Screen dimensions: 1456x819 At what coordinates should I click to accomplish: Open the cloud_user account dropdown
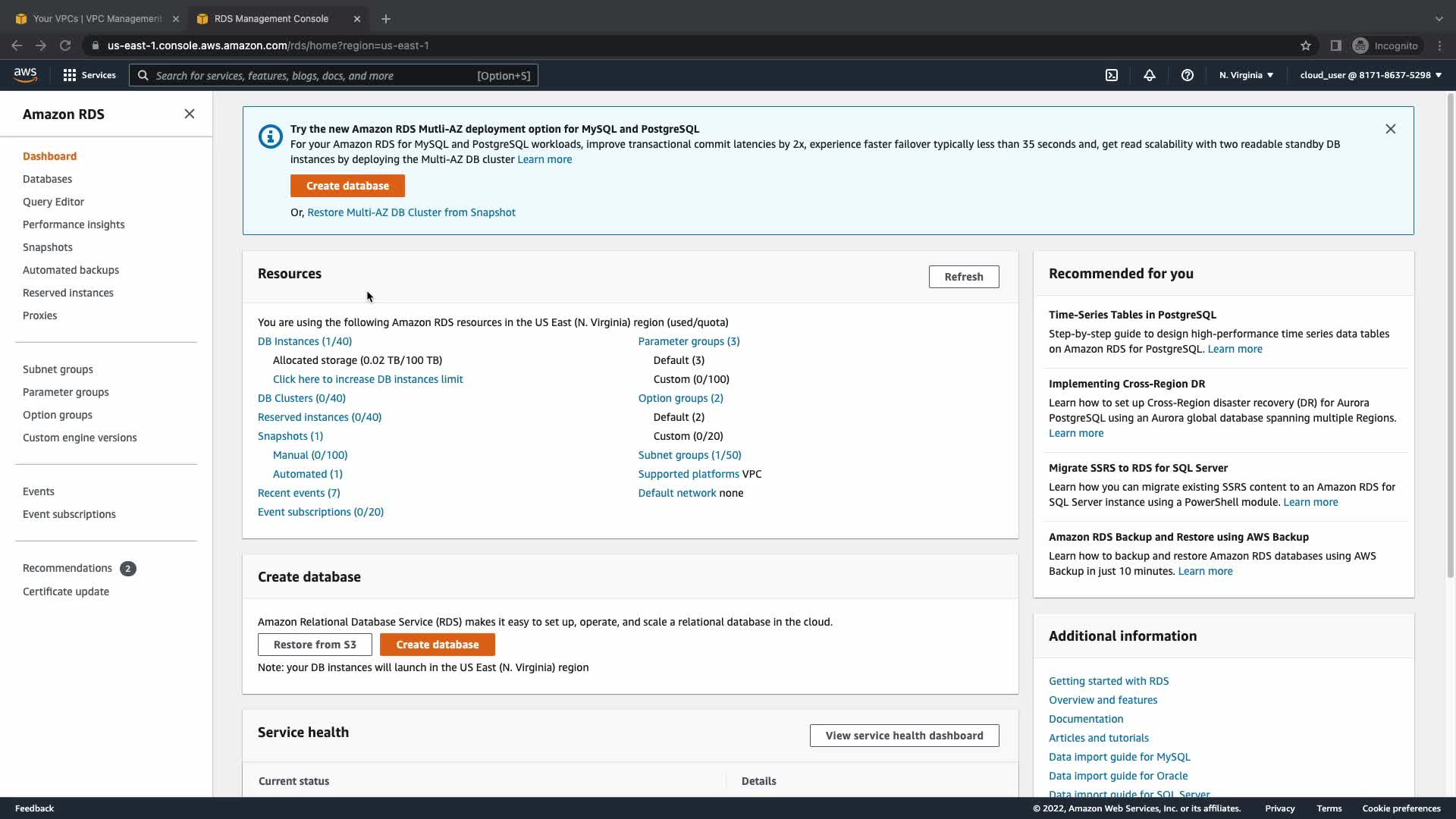point(1370,75)
